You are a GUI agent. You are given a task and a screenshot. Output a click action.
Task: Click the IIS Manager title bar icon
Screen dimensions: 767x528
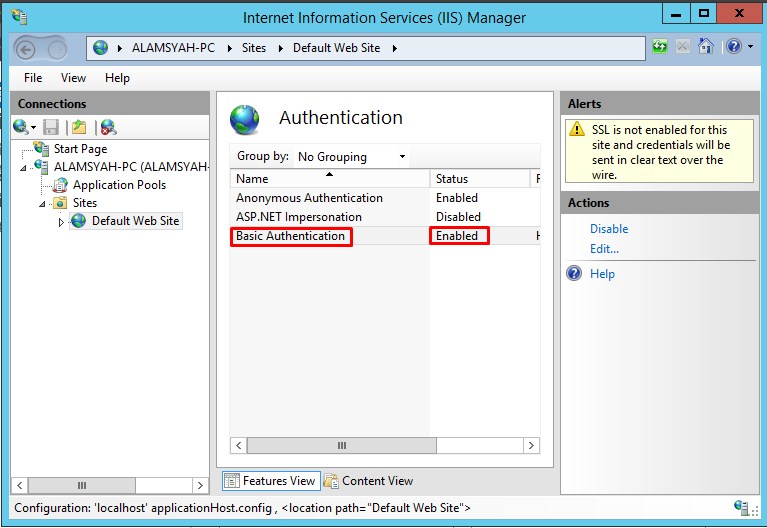point(20,17)
